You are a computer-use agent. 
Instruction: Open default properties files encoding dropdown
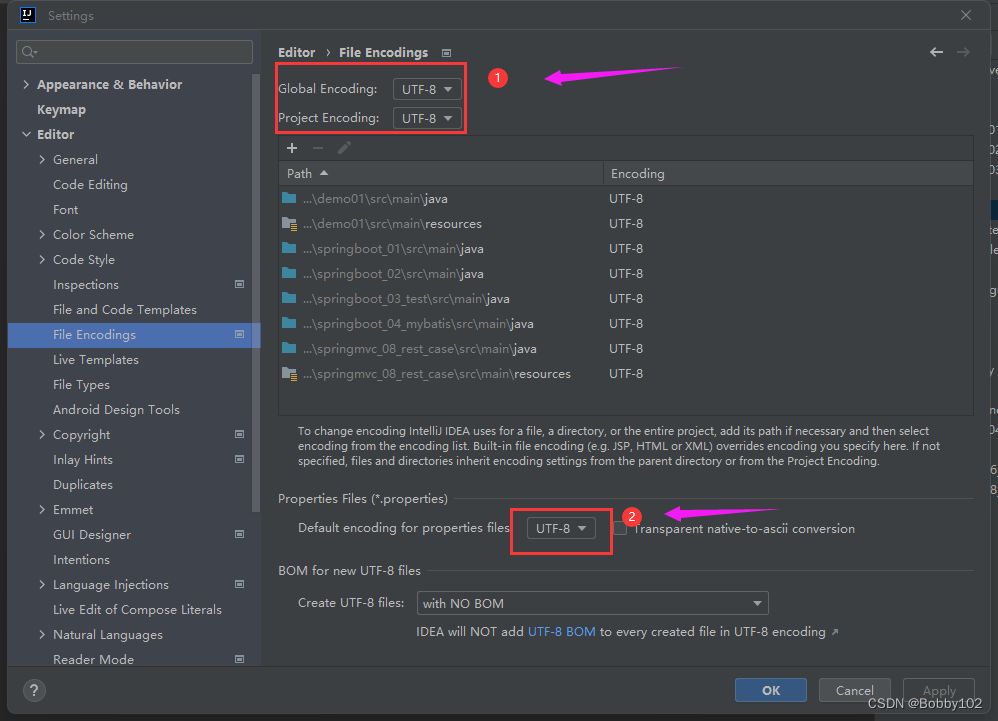click(x=561, y=528)
